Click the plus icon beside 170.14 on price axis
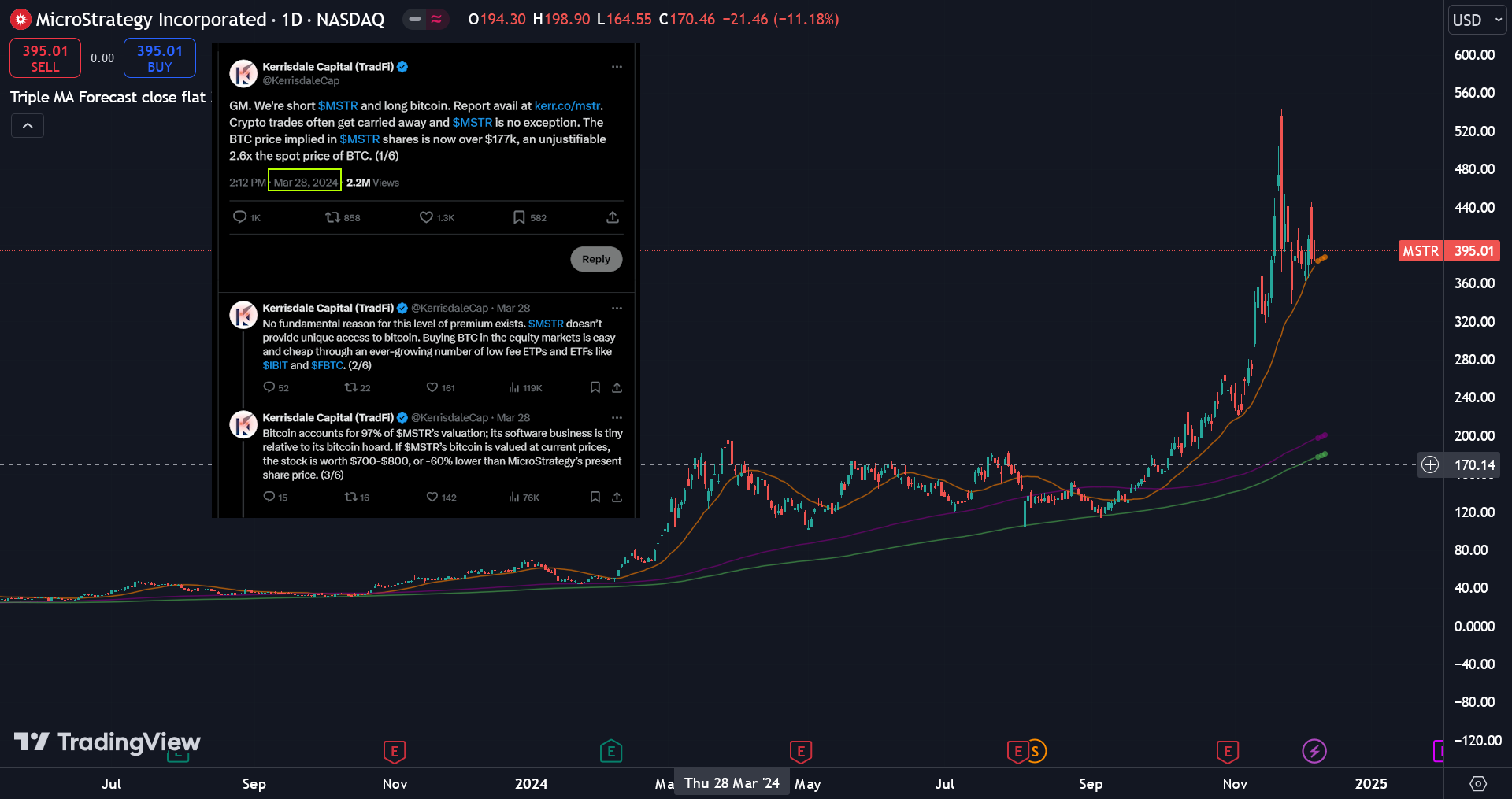 coord(1430,464)
